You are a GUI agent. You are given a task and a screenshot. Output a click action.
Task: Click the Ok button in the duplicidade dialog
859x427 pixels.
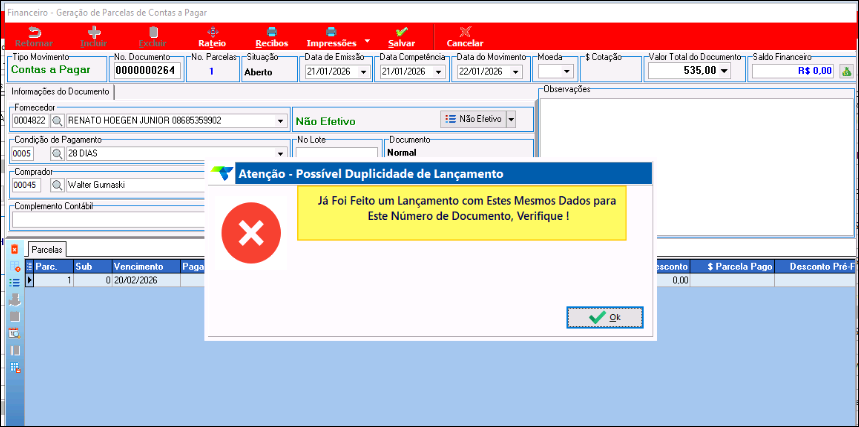(x=605, y=317)
